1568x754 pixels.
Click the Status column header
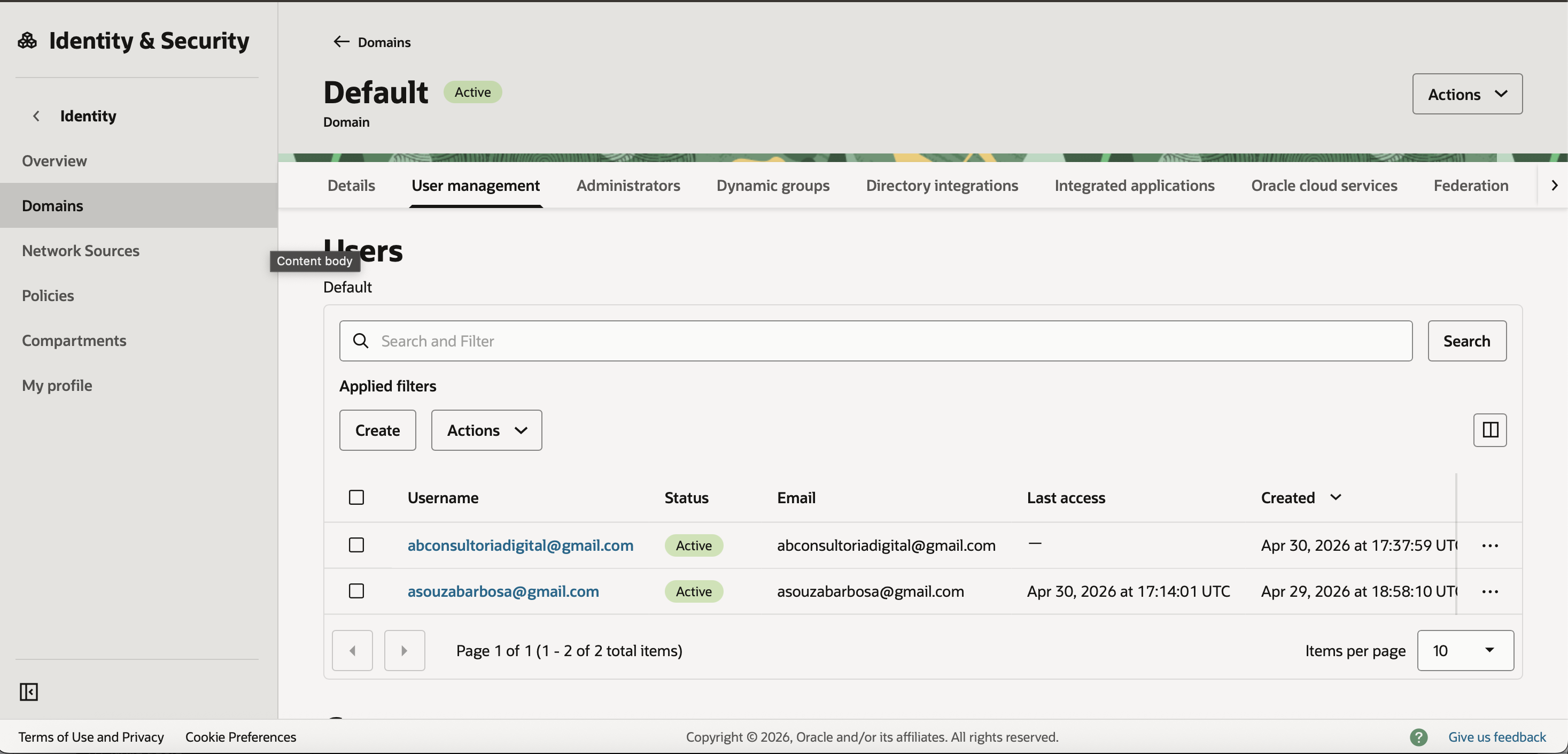point(687,498)
